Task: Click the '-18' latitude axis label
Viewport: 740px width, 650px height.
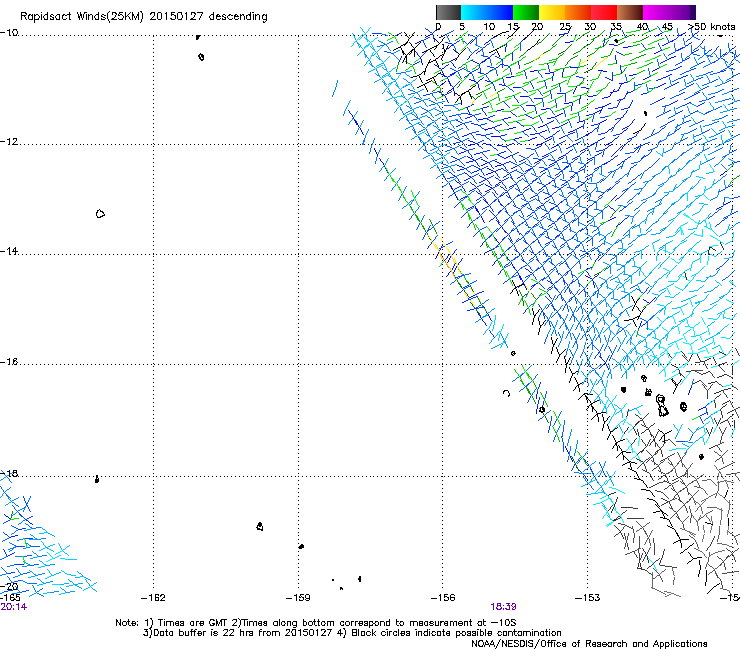Action: (9, 473)
